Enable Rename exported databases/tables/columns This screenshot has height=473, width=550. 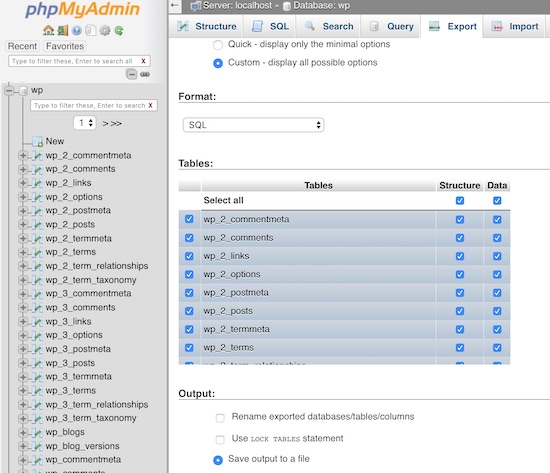pyautogui.click(x=220, y=418)
